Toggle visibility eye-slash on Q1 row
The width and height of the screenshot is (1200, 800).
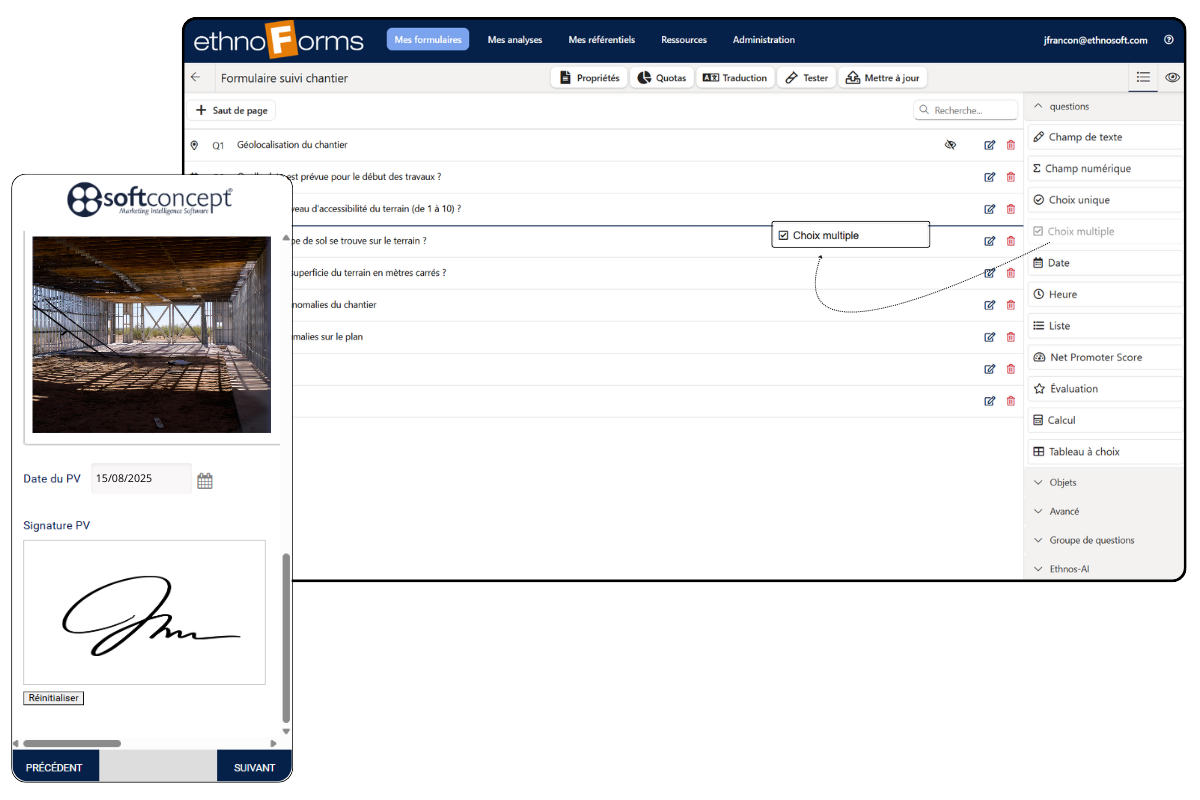[x=950, y=145]
